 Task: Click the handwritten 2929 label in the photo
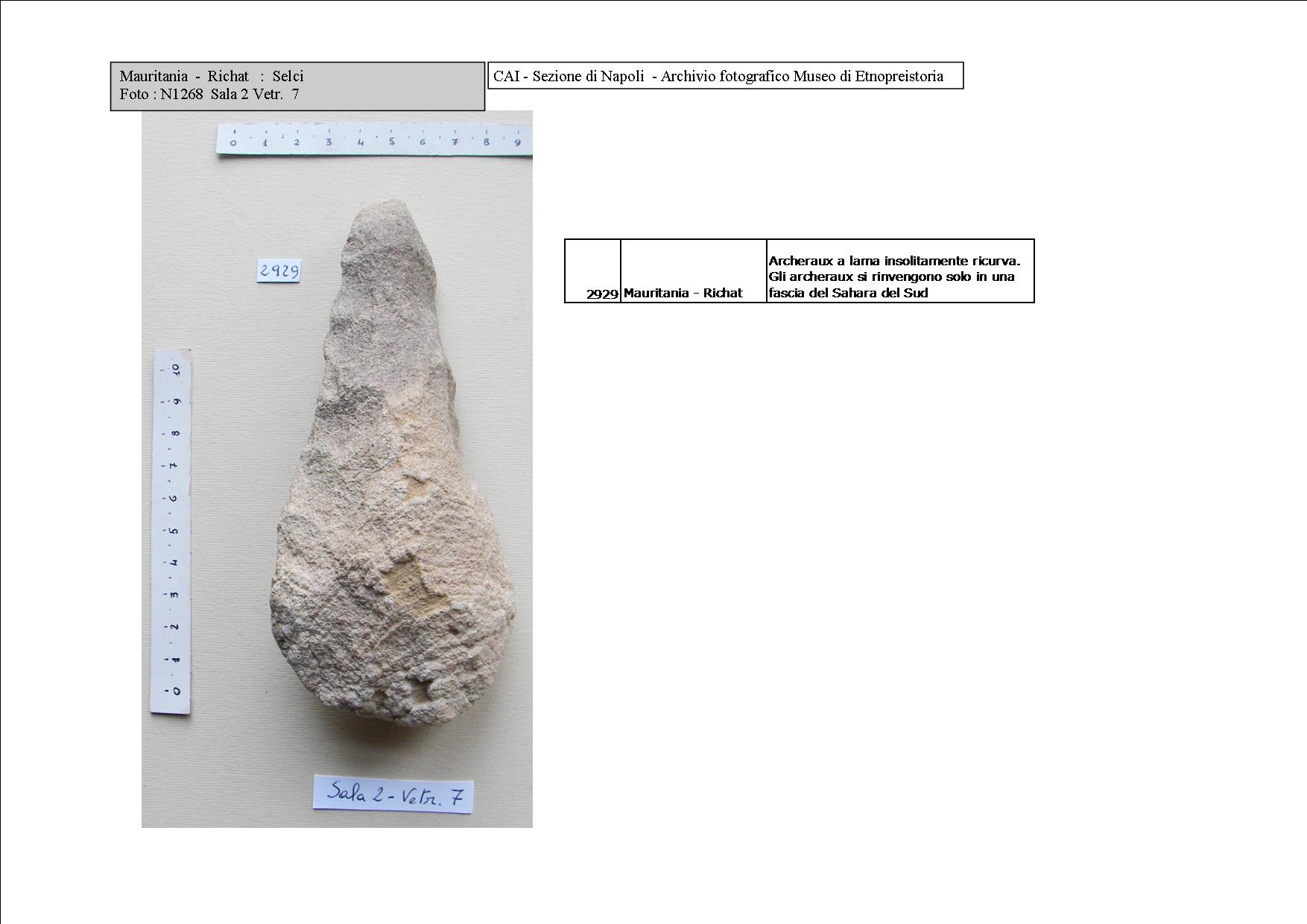click(279, 270)
